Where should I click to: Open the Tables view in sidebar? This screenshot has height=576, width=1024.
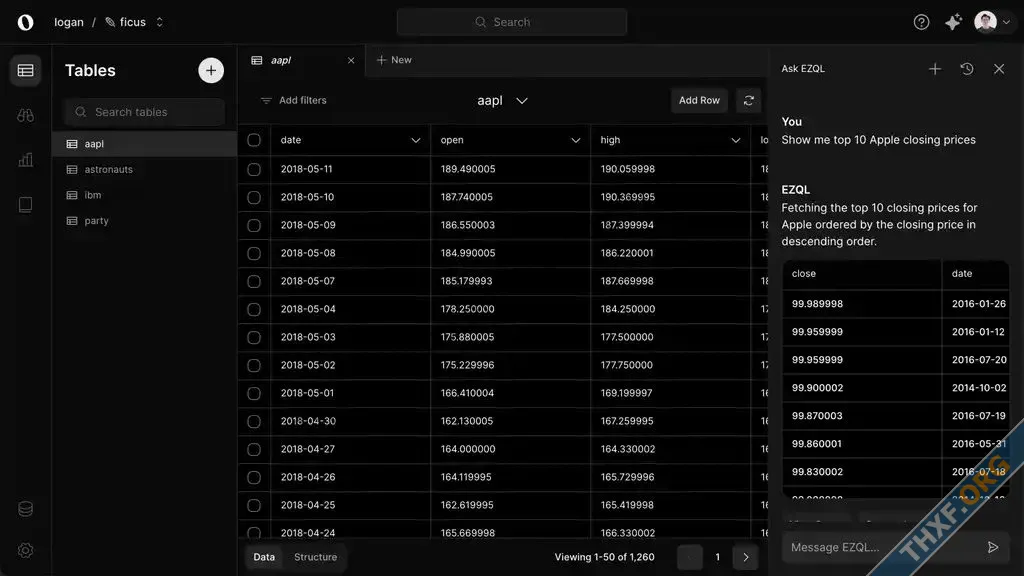[x=25, y=71]
